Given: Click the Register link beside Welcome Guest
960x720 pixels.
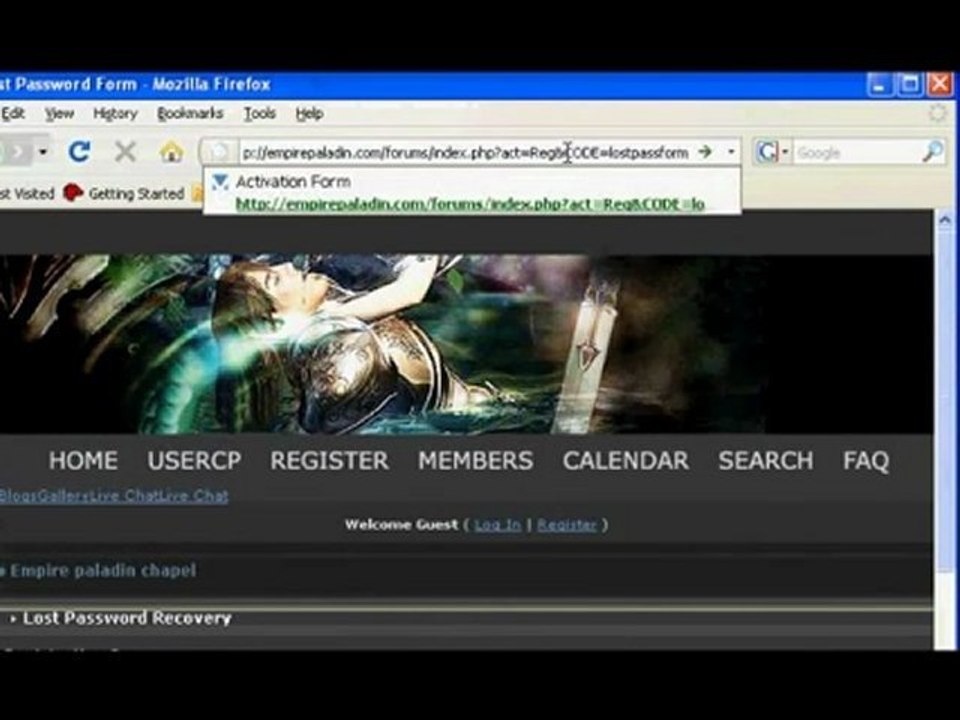Looking at the screenshot, I should (x=566, y=525).
